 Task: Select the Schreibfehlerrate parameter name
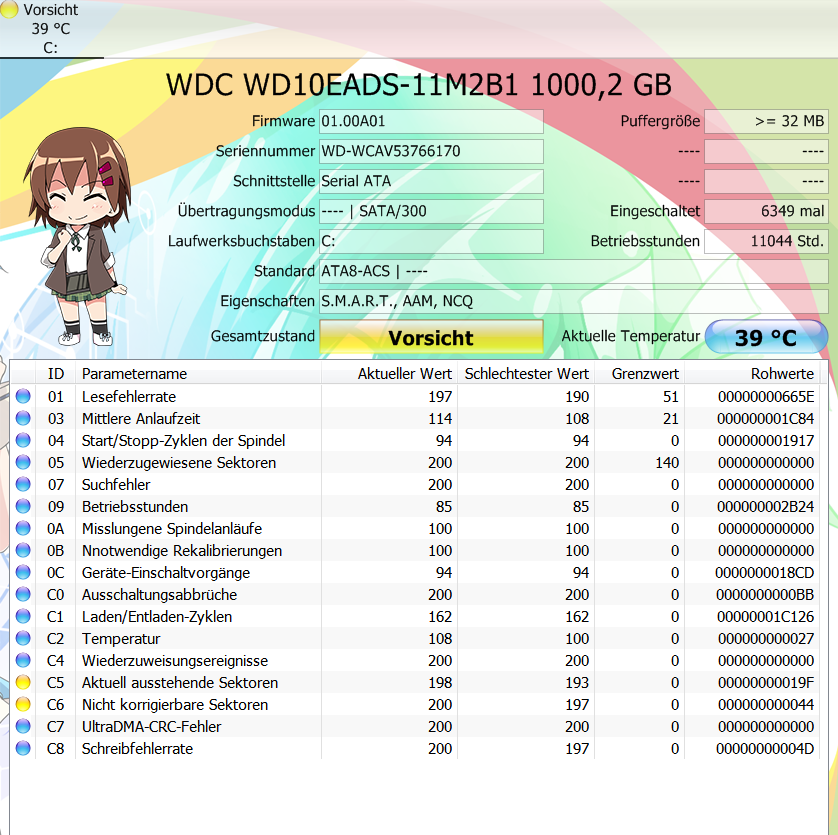coord(137,749)
